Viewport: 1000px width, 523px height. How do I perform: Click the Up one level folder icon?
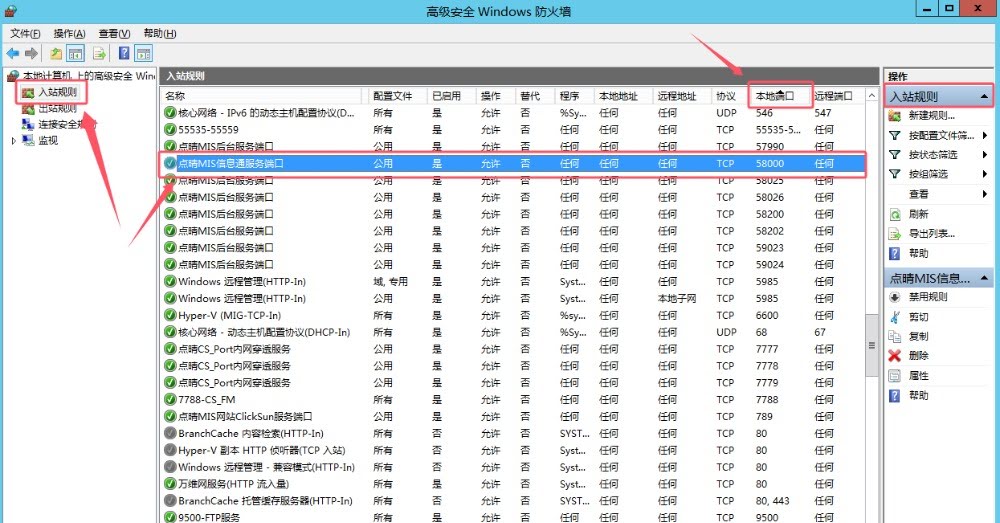tap(56, 53)
